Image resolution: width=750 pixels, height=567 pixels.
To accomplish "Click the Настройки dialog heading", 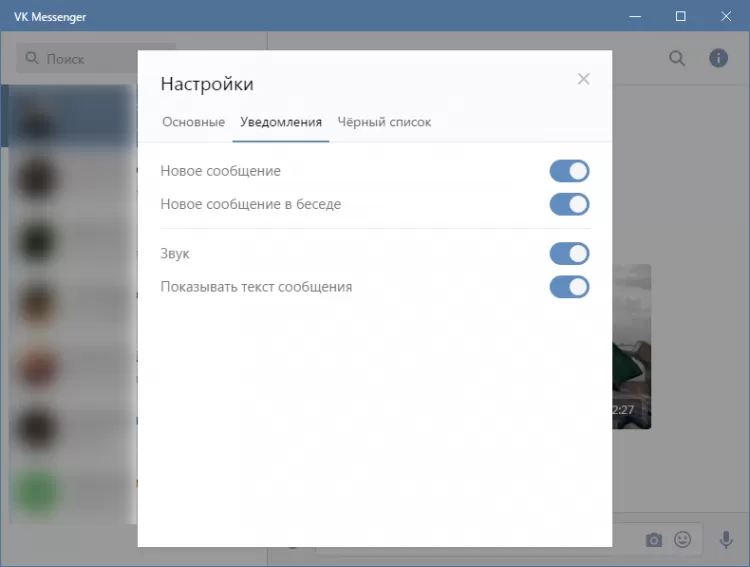I will tap(207, 84).
